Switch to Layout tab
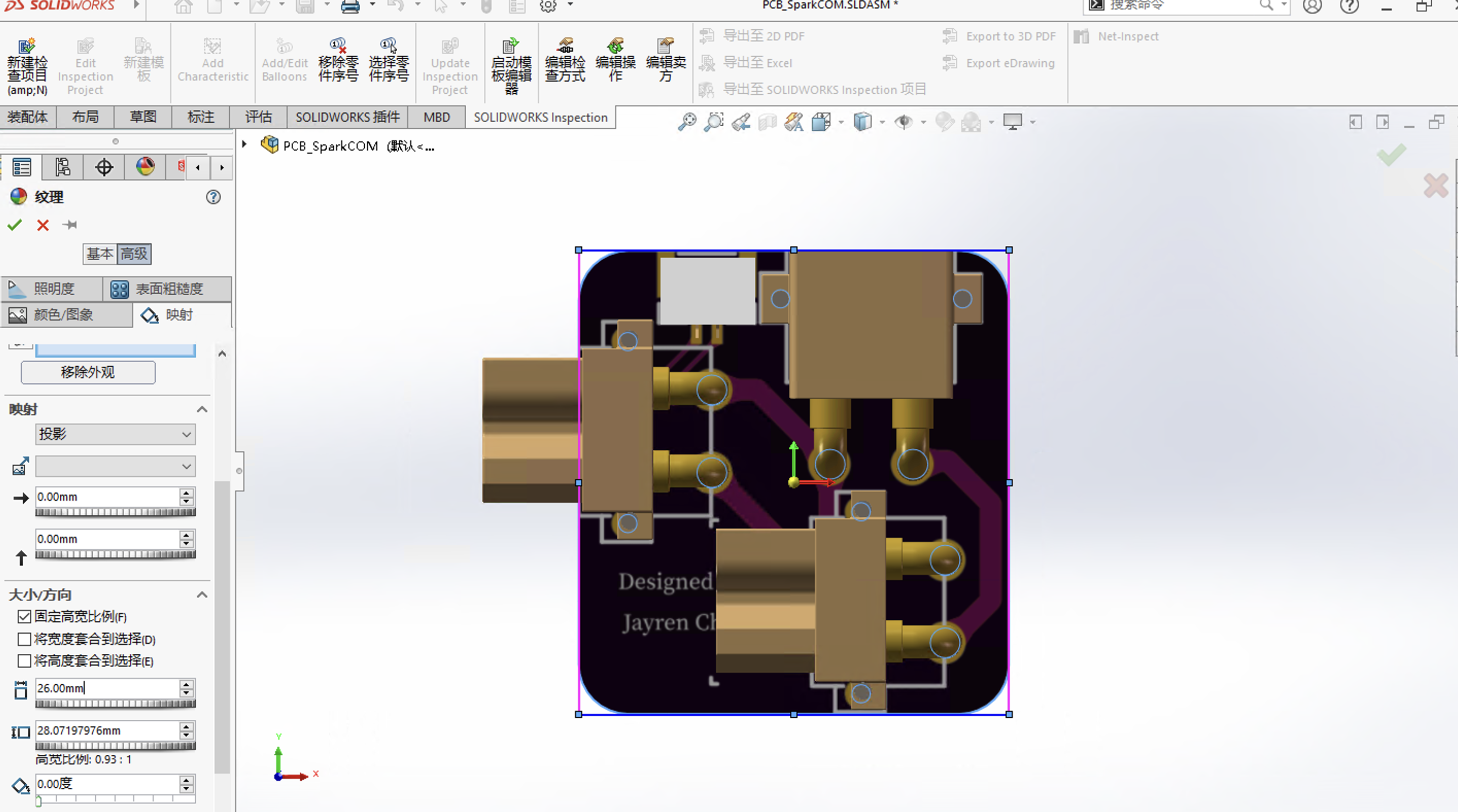The width and height of the screenshot is (1458, 812). pyautogui.click(x=86, y=117)
